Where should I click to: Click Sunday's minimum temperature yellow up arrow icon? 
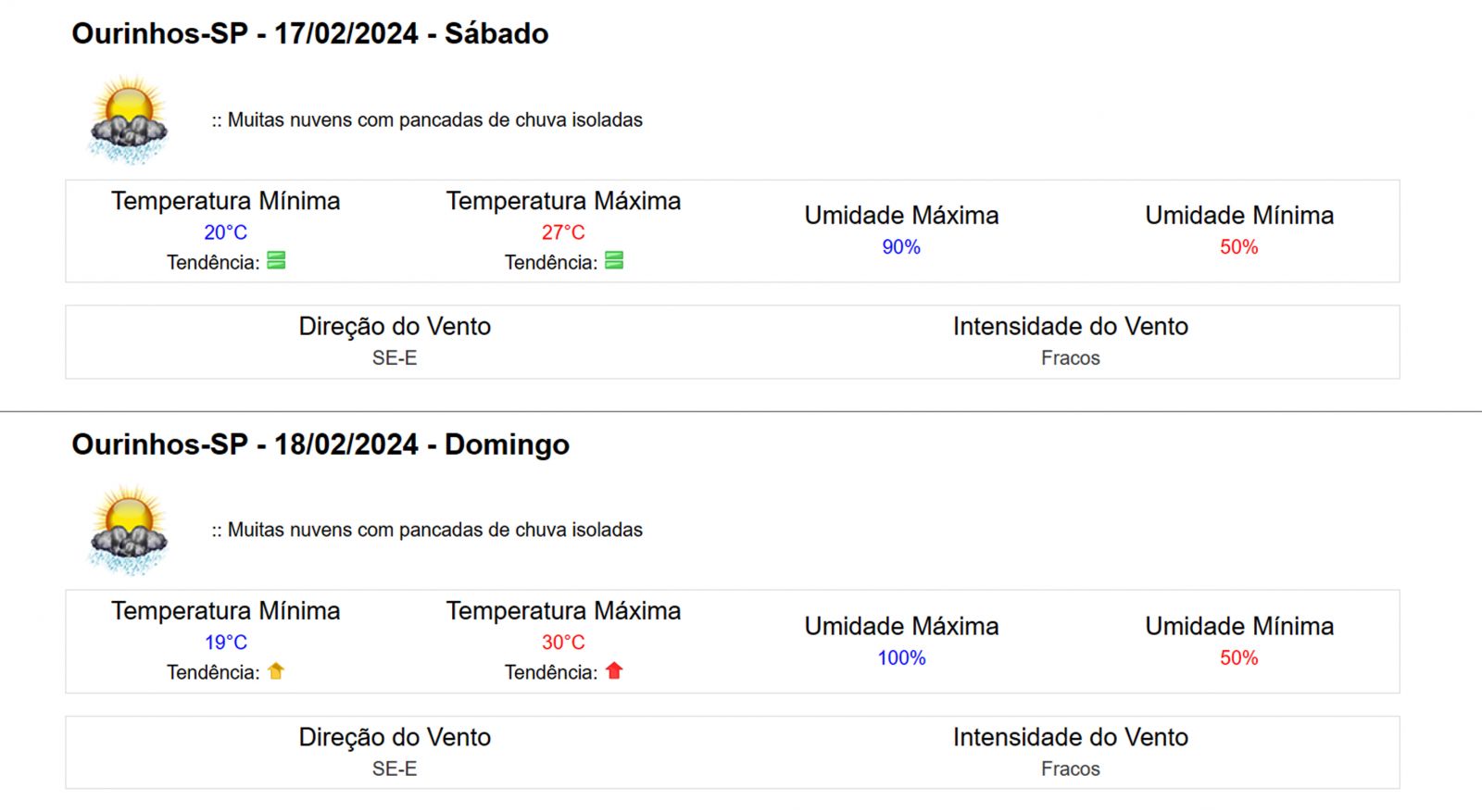pyautogui.click(x=276, y=671)
